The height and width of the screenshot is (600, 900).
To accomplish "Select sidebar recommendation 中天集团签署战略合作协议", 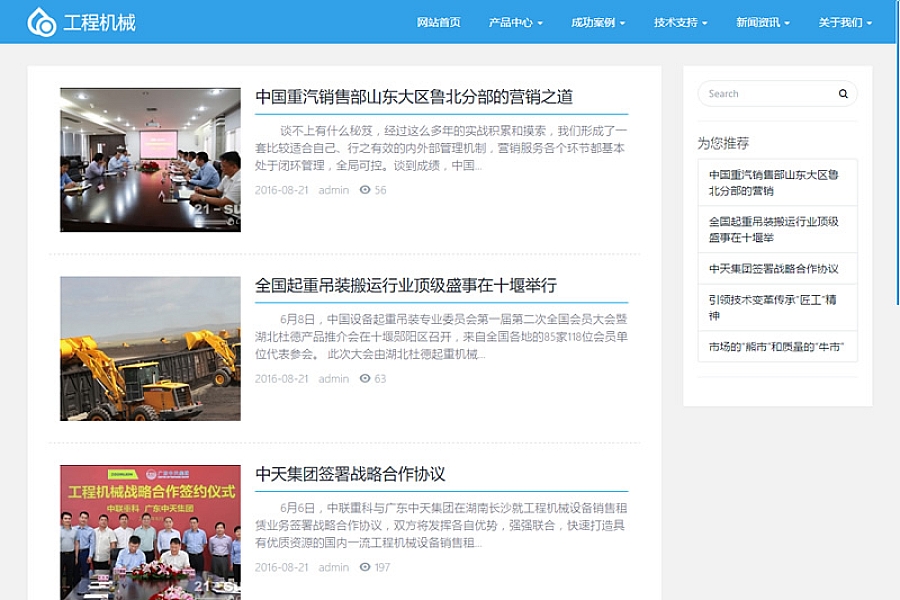I will pyautogui.click(x=777, y=269).
